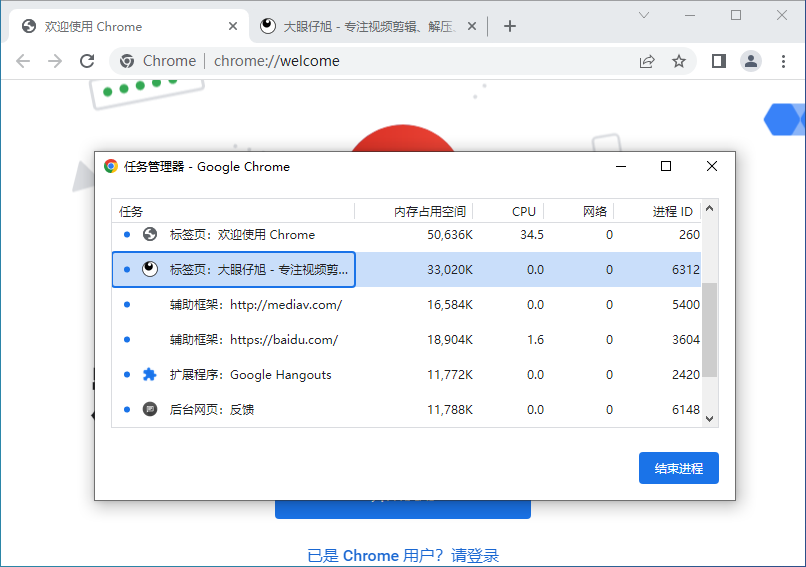This screenshot has width=806, height=567.
Task: Select the 辅助框架 mediav.com row
Action: click(x=406, y=305)
